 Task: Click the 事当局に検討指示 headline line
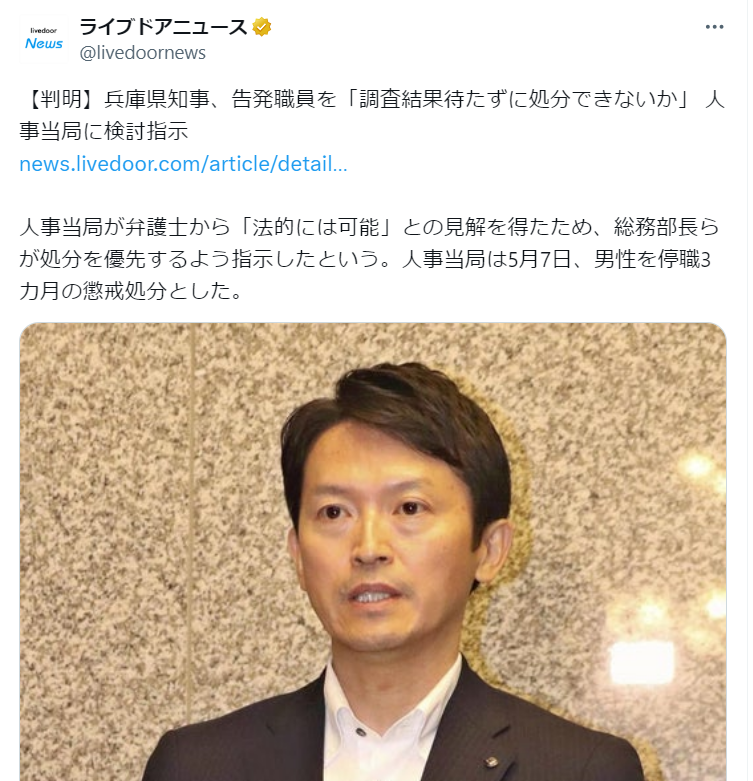[104, 131]
